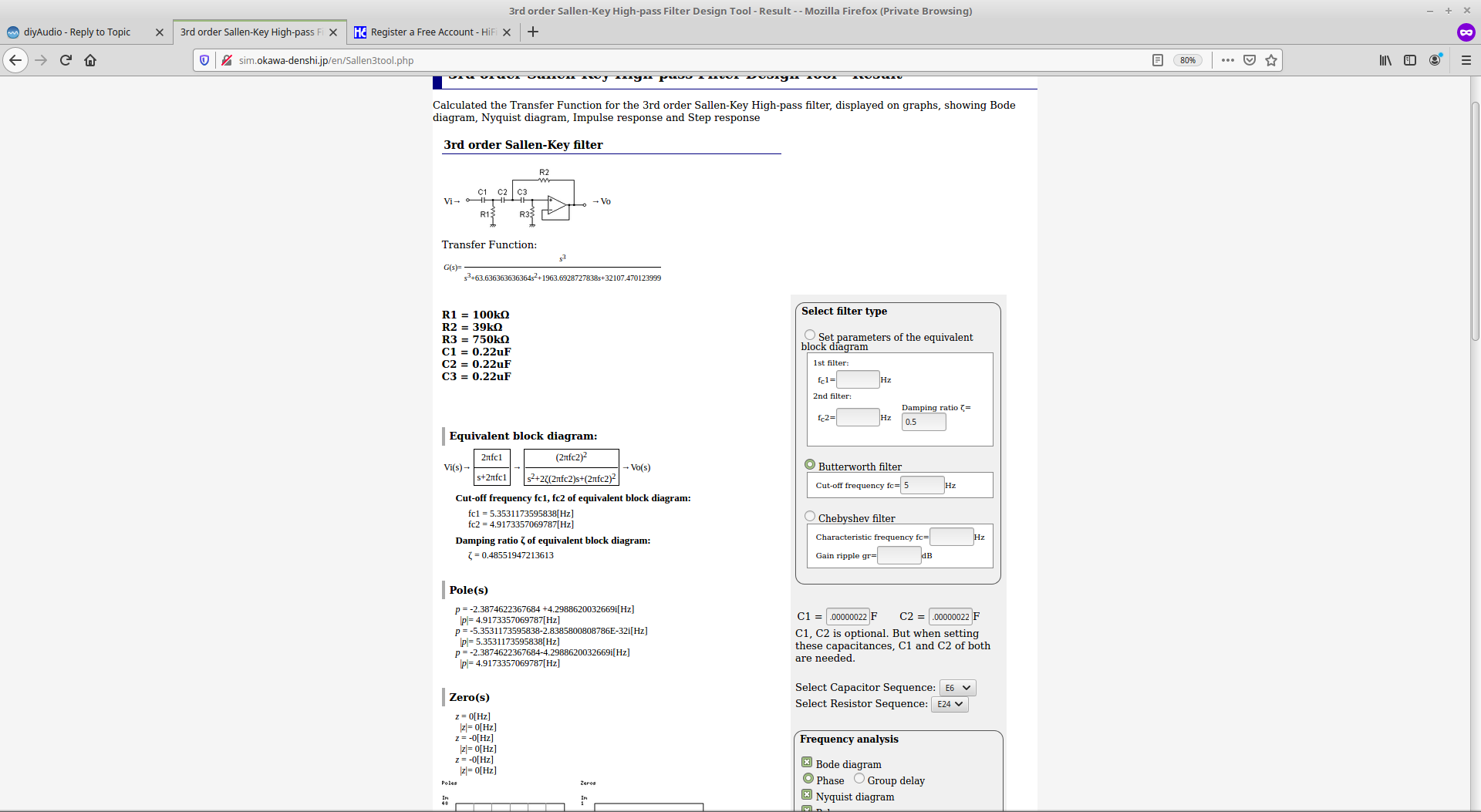Close the Sallen-Key High-pass tab
The height and width of the screenshot is (812, 1481).
pyautogui.click(x=333, y=32)
